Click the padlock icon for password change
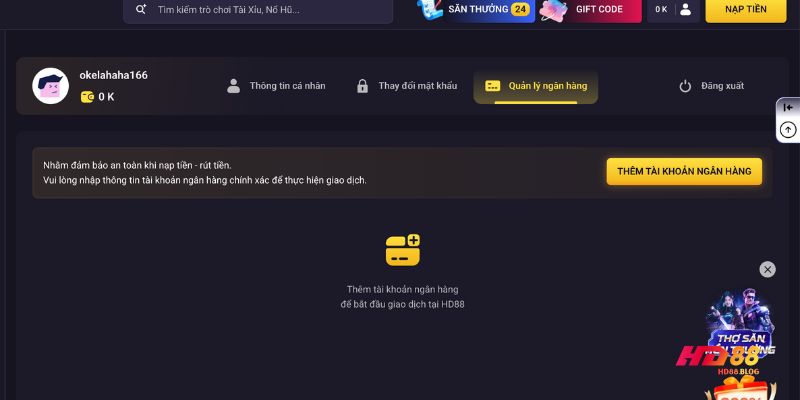 coord(362,86)
